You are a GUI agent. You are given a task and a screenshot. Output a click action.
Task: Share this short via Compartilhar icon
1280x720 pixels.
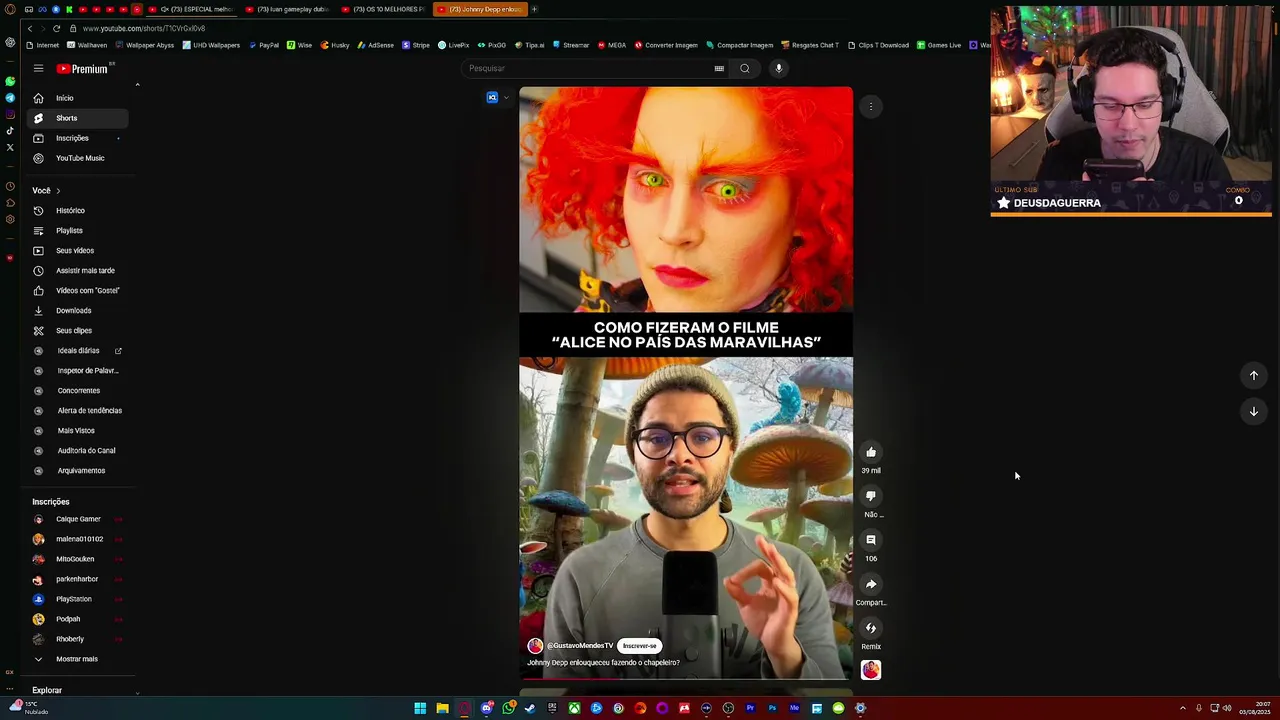coord(871,584)
